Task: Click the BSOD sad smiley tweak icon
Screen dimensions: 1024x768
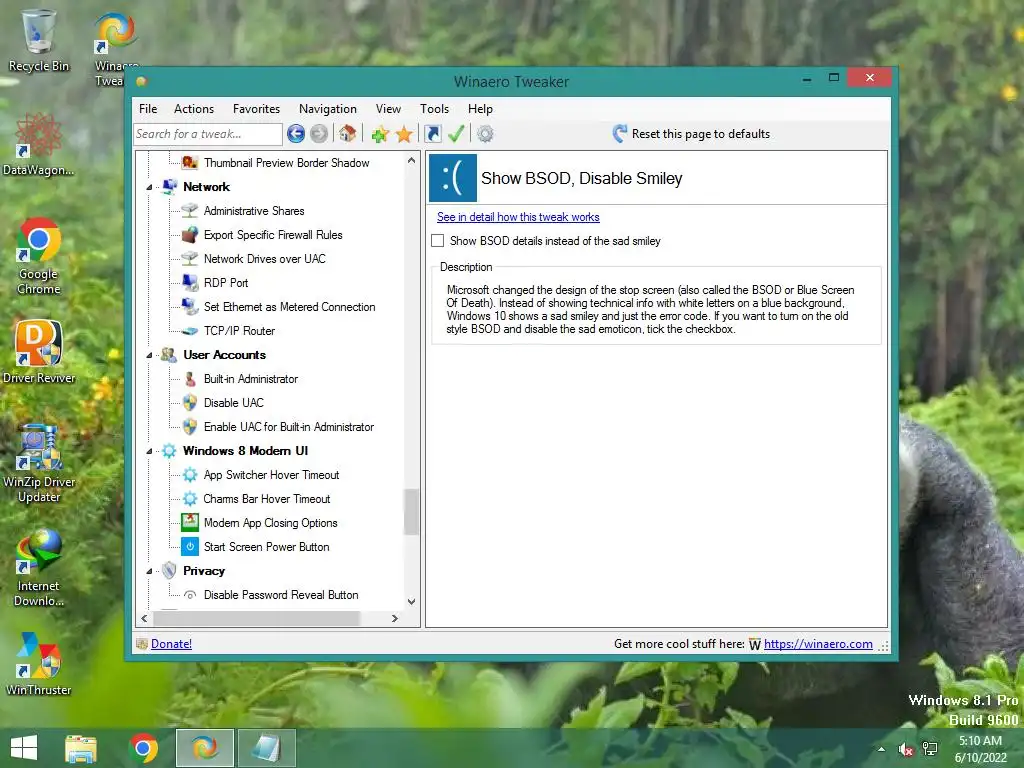Action: [x=453, y=178]
